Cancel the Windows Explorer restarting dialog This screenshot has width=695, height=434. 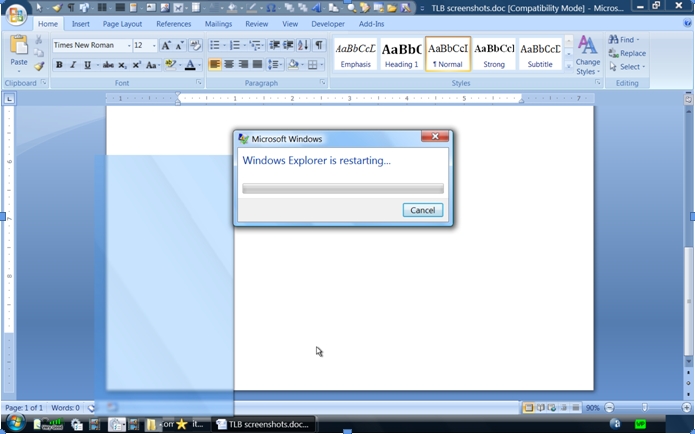422,210
